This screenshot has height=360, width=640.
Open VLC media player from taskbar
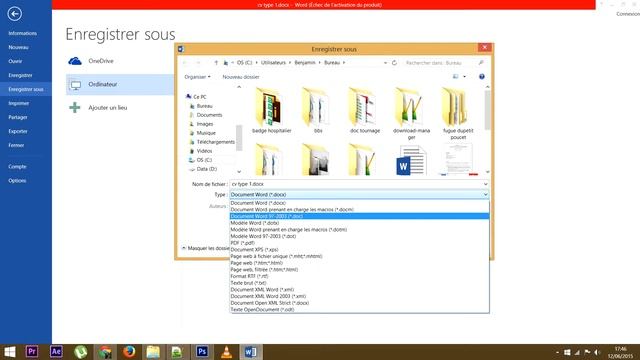[226, 352]
